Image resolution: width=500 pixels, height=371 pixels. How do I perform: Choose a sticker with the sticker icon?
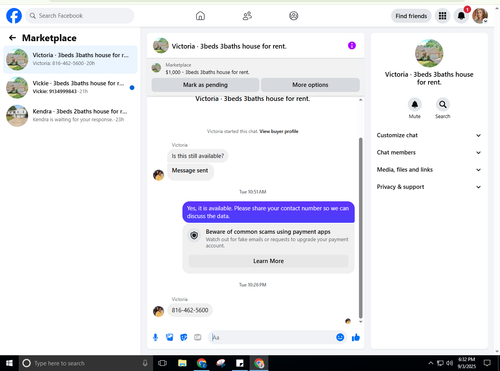tap(184, 337)
